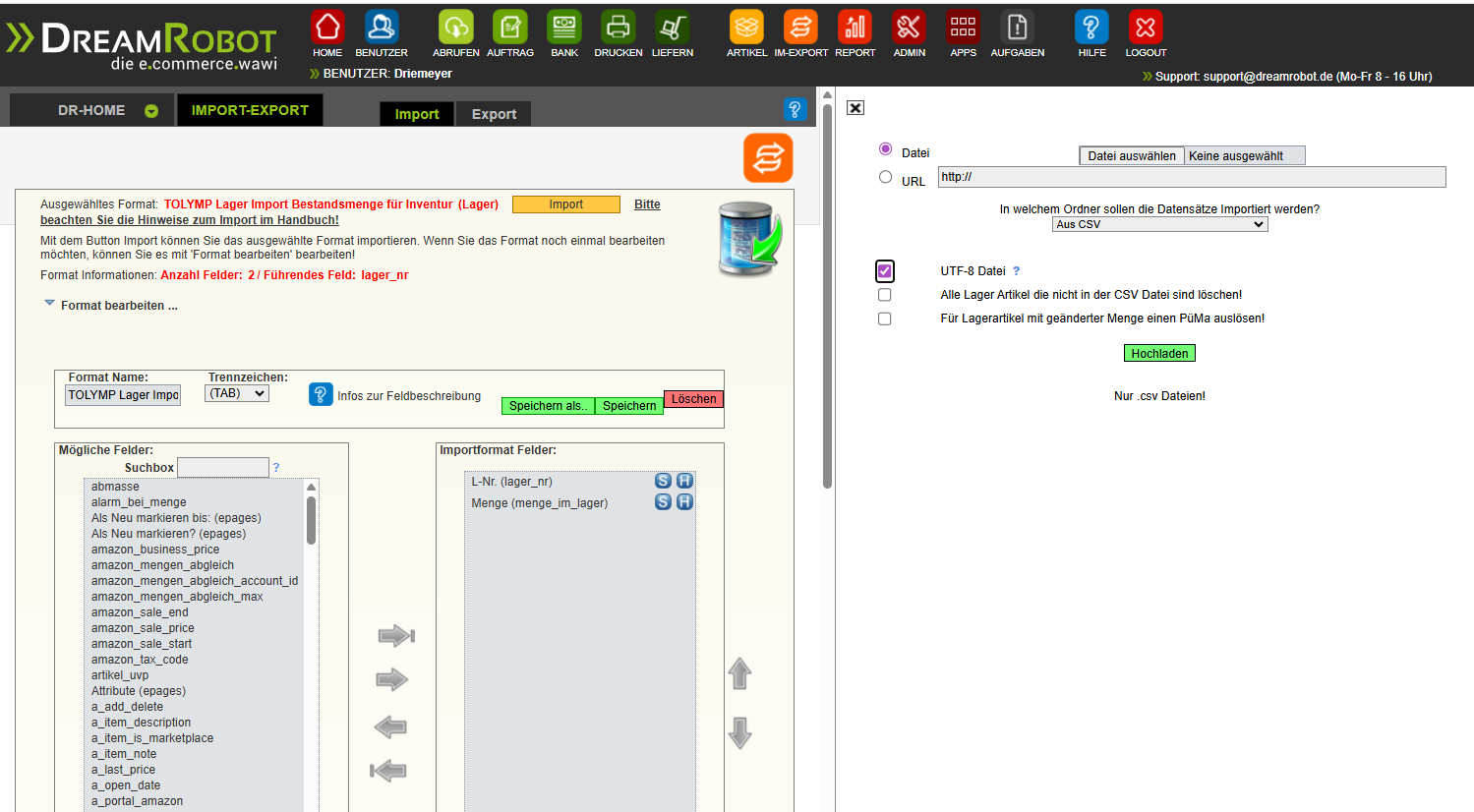Open the IMPORT-EXPORT menu item
The height and width of the screenshot is (812, 1474).
coord(249,110)
